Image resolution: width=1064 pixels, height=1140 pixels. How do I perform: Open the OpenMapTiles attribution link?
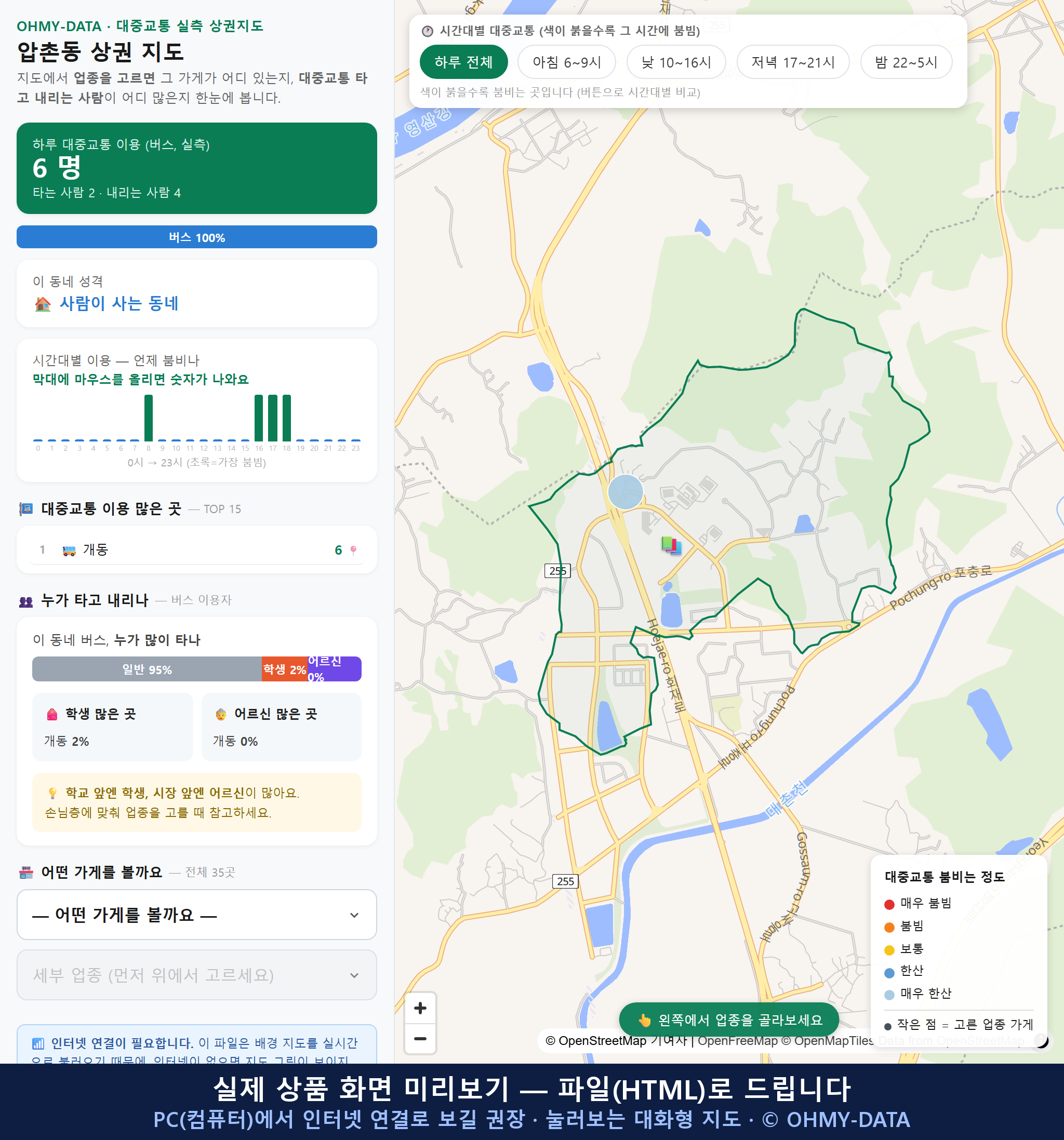[x=828, y=1041]
